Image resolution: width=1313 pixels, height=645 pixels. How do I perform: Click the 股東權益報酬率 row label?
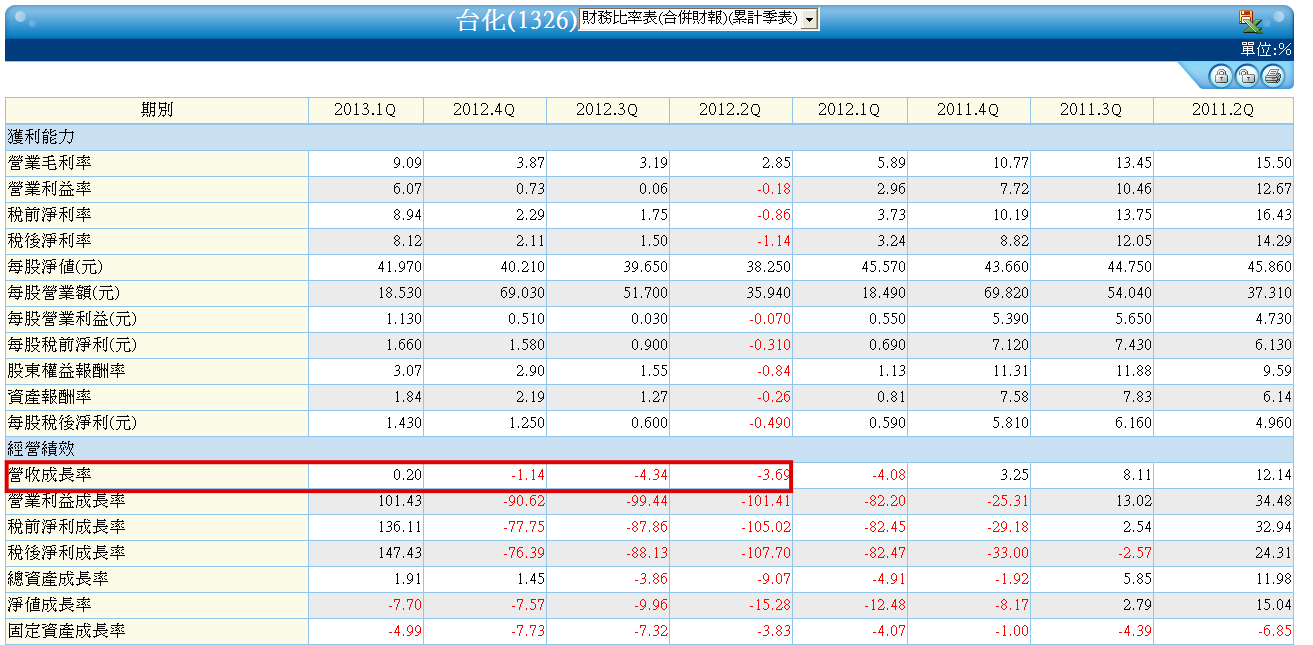coord(67,370)
